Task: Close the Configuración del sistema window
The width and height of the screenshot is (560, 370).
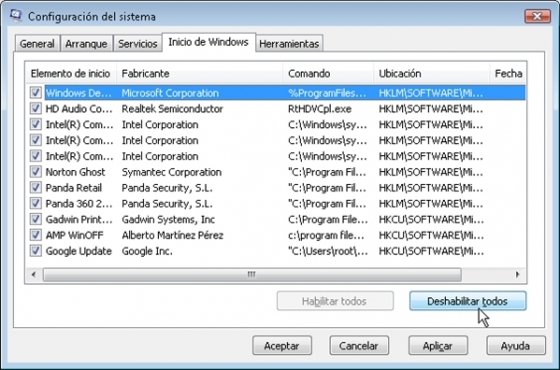Action: [x=537, y=16]
